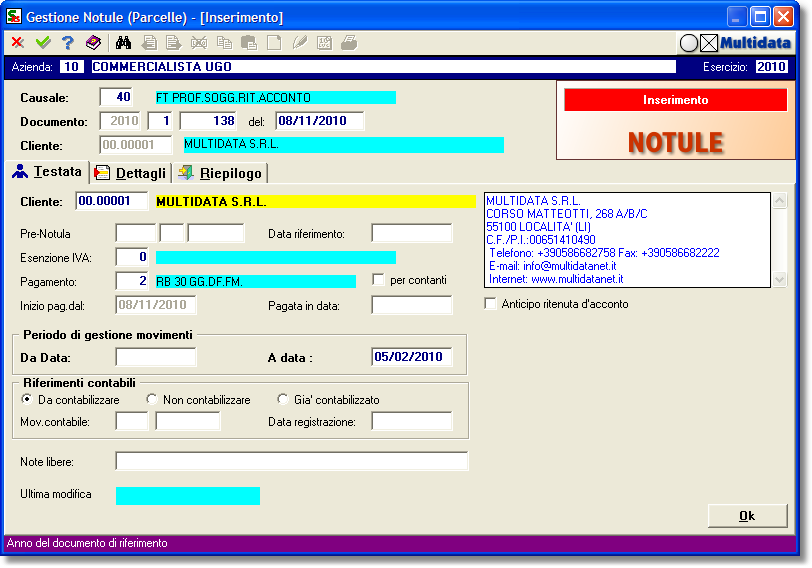Image resolution: width=812 pixels, height=568 pixels.
Task: Open the Riepilogo tab
Action: 220,173
